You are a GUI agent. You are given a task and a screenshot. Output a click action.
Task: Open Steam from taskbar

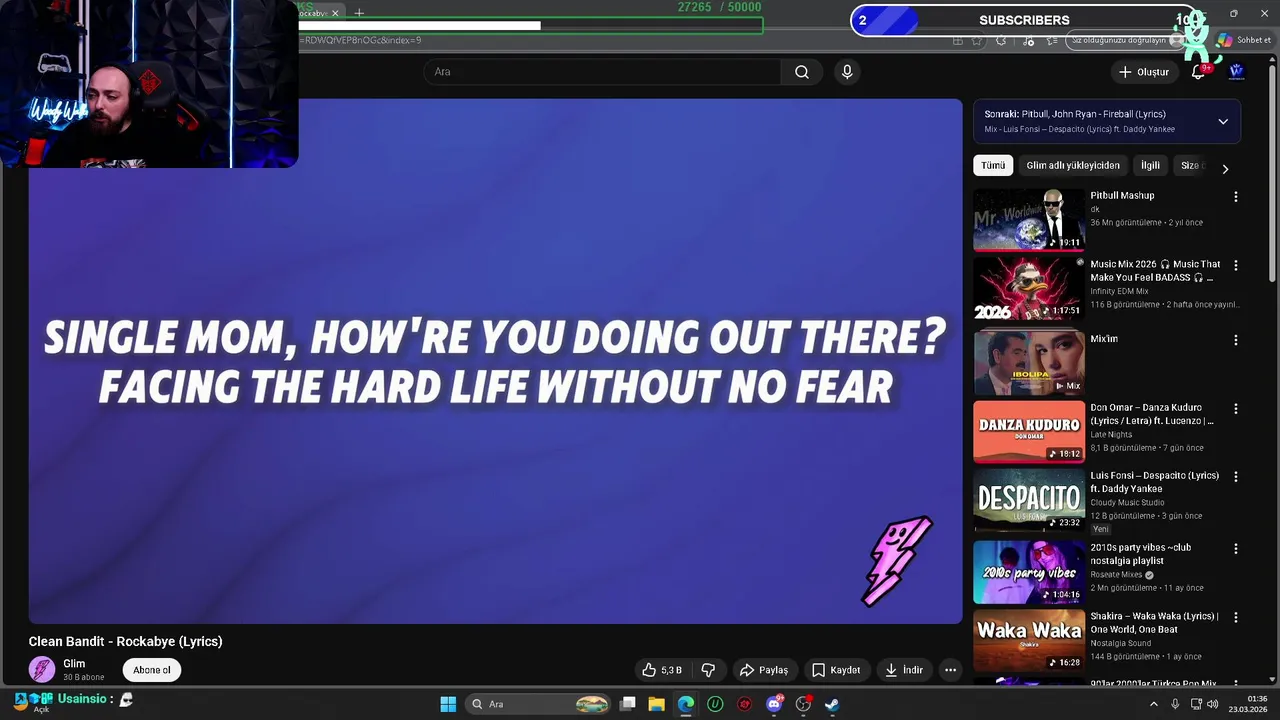pyautogui.click(x=832, y=704)
